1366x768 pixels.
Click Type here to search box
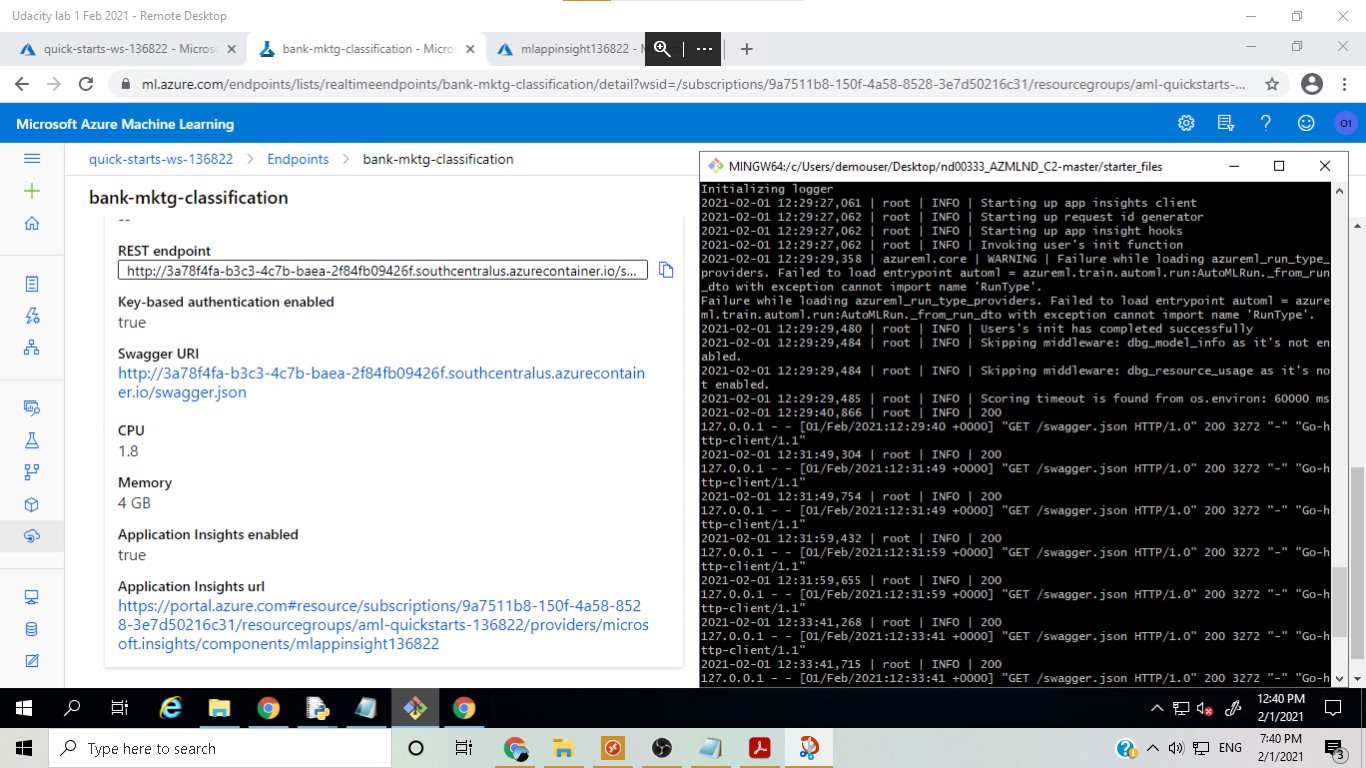pos(220,748)
